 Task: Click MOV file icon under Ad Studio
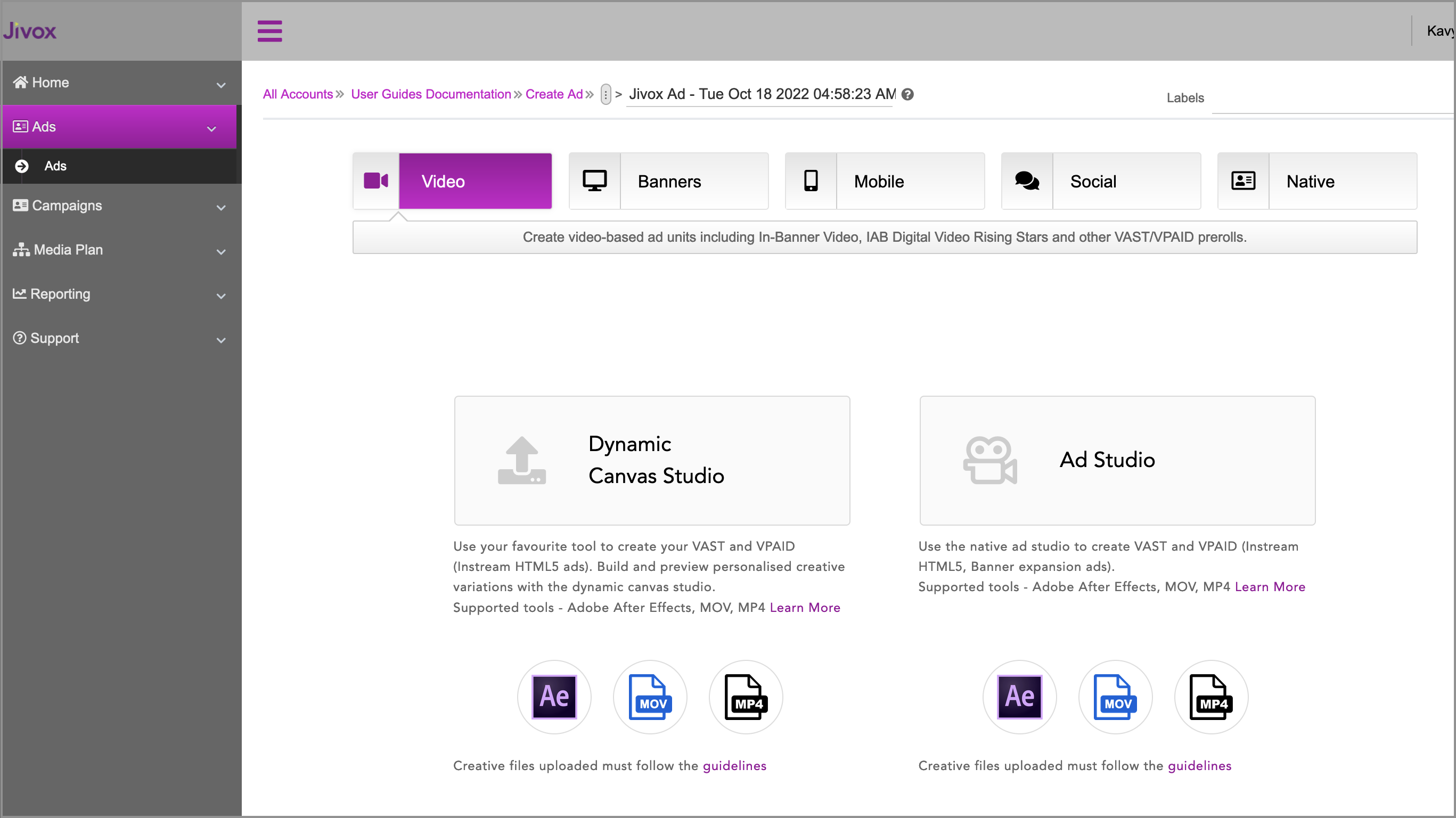[x=1115, y=697]
